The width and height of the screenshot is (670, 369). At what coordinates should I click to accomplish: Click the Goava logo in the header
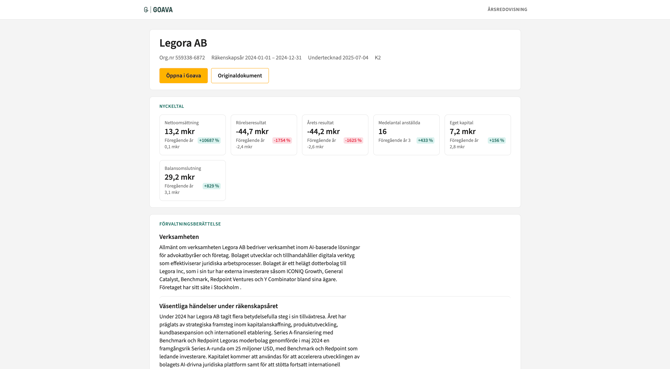point(158,9)
